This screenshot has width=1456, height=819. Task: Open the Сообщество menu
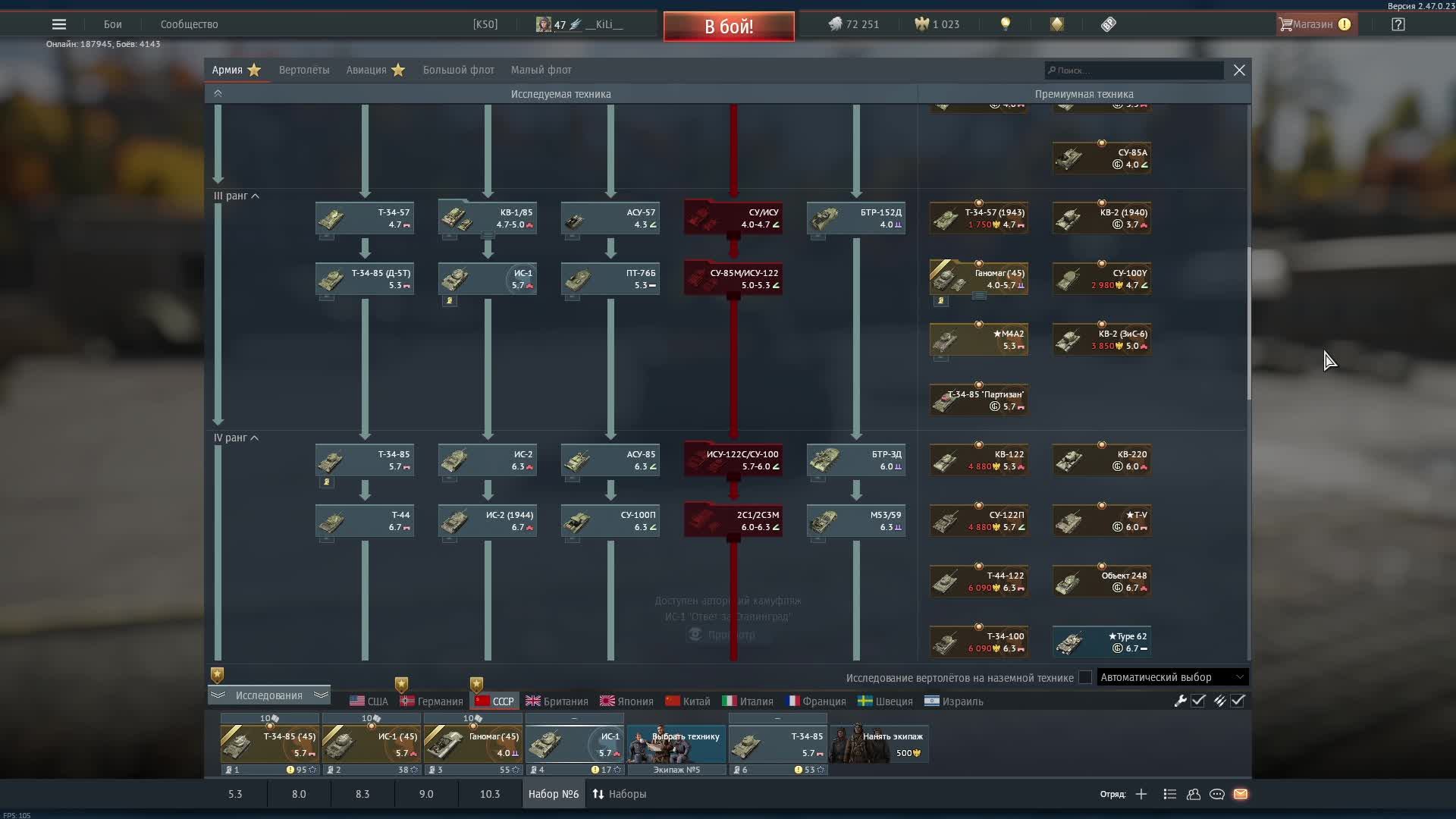(x=190, y=24)
